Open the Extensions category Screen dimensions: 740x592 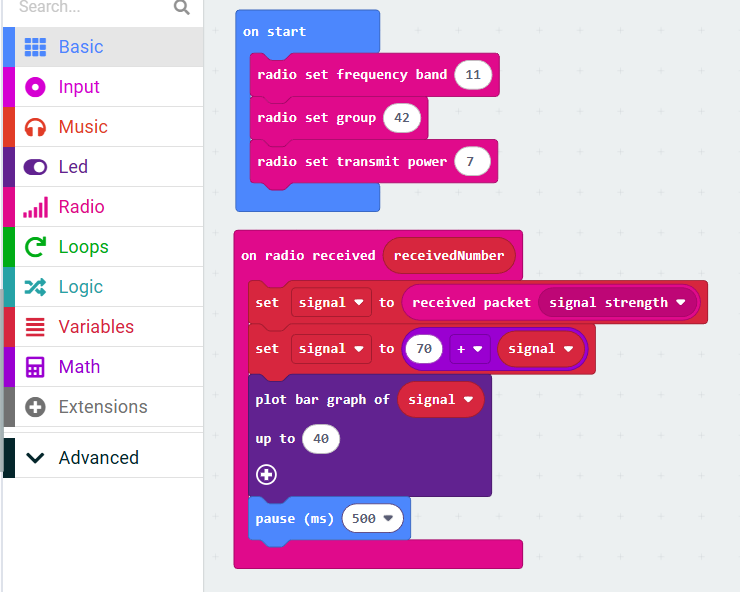click(102, 407)
